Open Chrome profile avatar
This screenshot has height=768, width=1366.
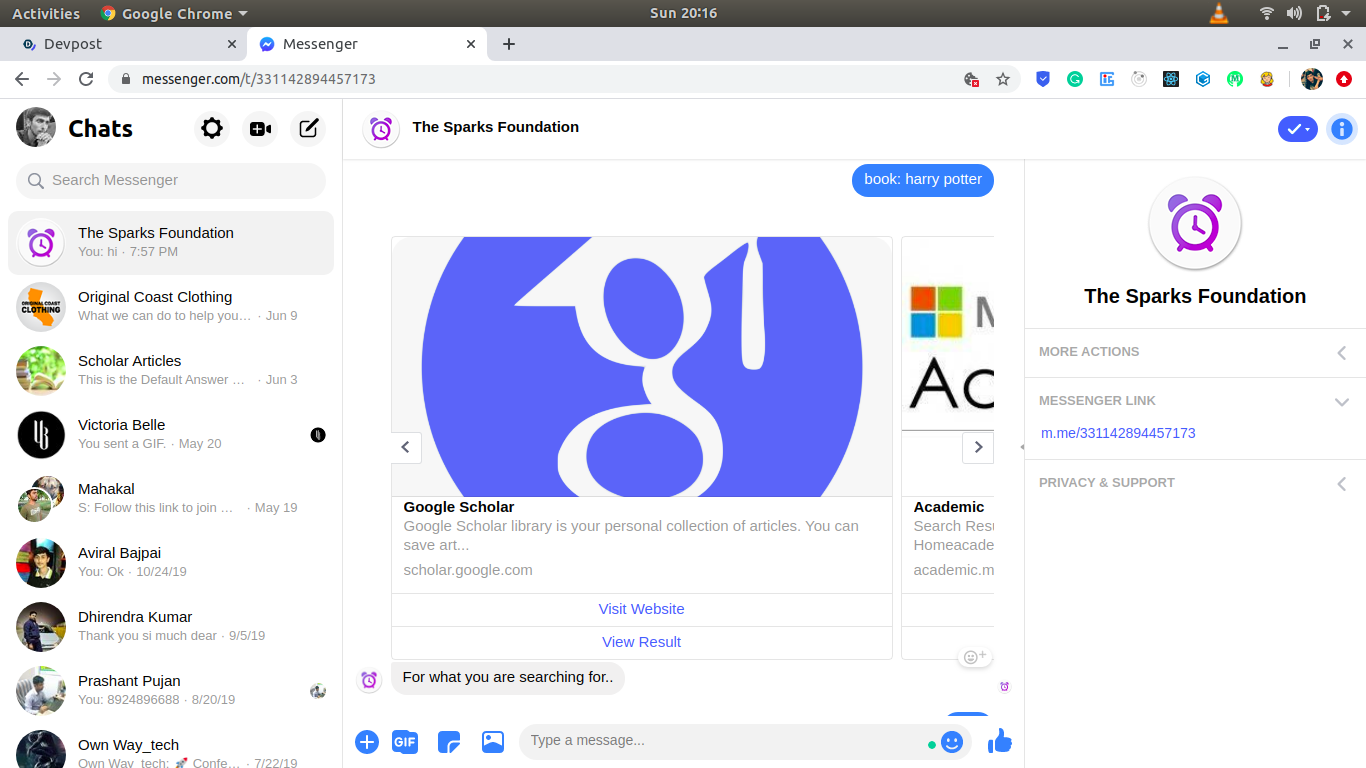pos(1312,79)
